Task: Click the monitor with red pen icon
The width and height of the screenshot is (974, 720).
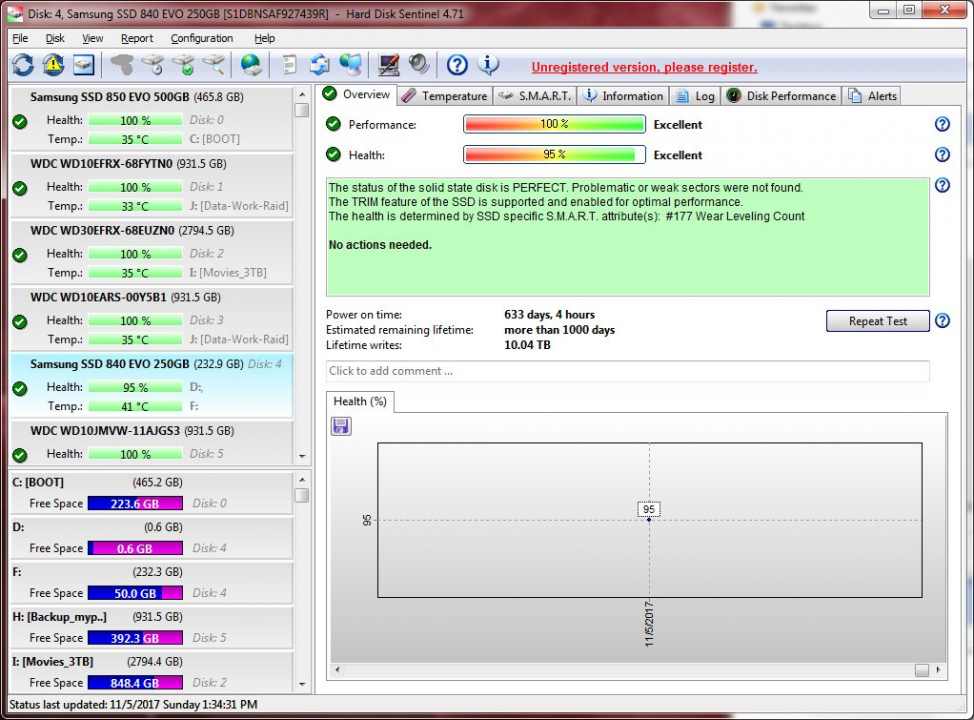Action: (389, 65)
